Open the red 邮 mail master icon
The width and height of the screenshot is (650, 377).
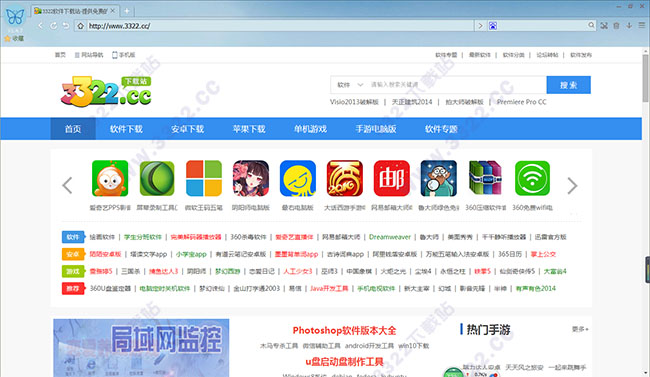[391, 178]
